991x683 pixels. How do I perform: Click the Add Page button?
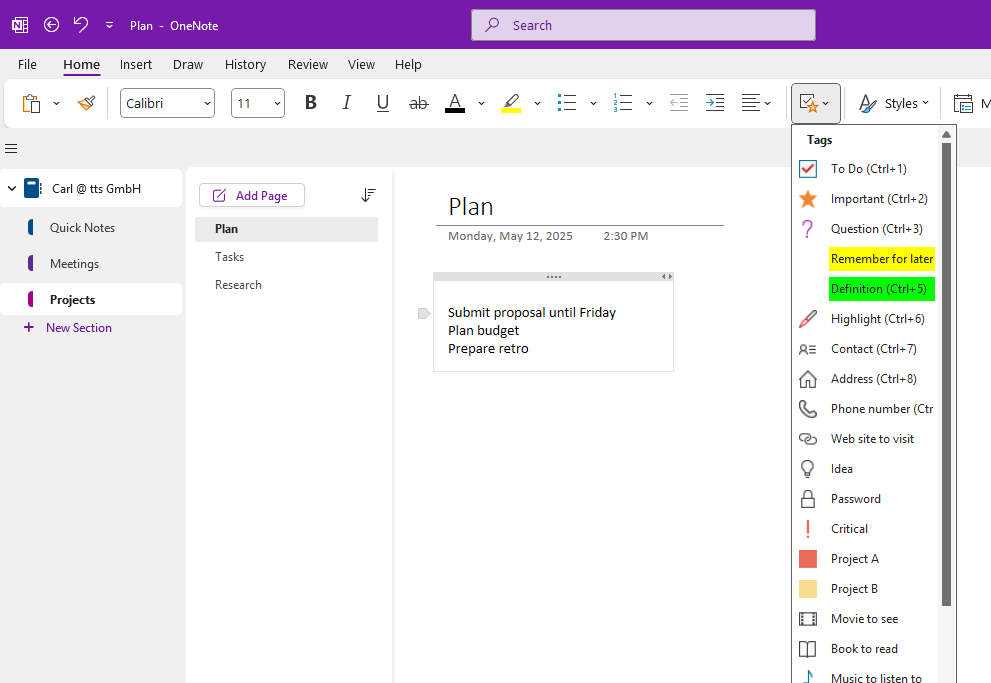pyautogui.click(x=252, y=195)
